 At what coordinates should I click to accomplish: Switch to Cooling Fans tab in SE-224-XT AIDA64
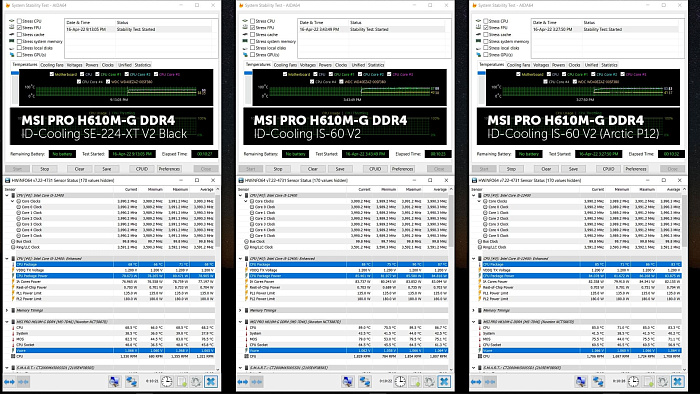point(52,65)
